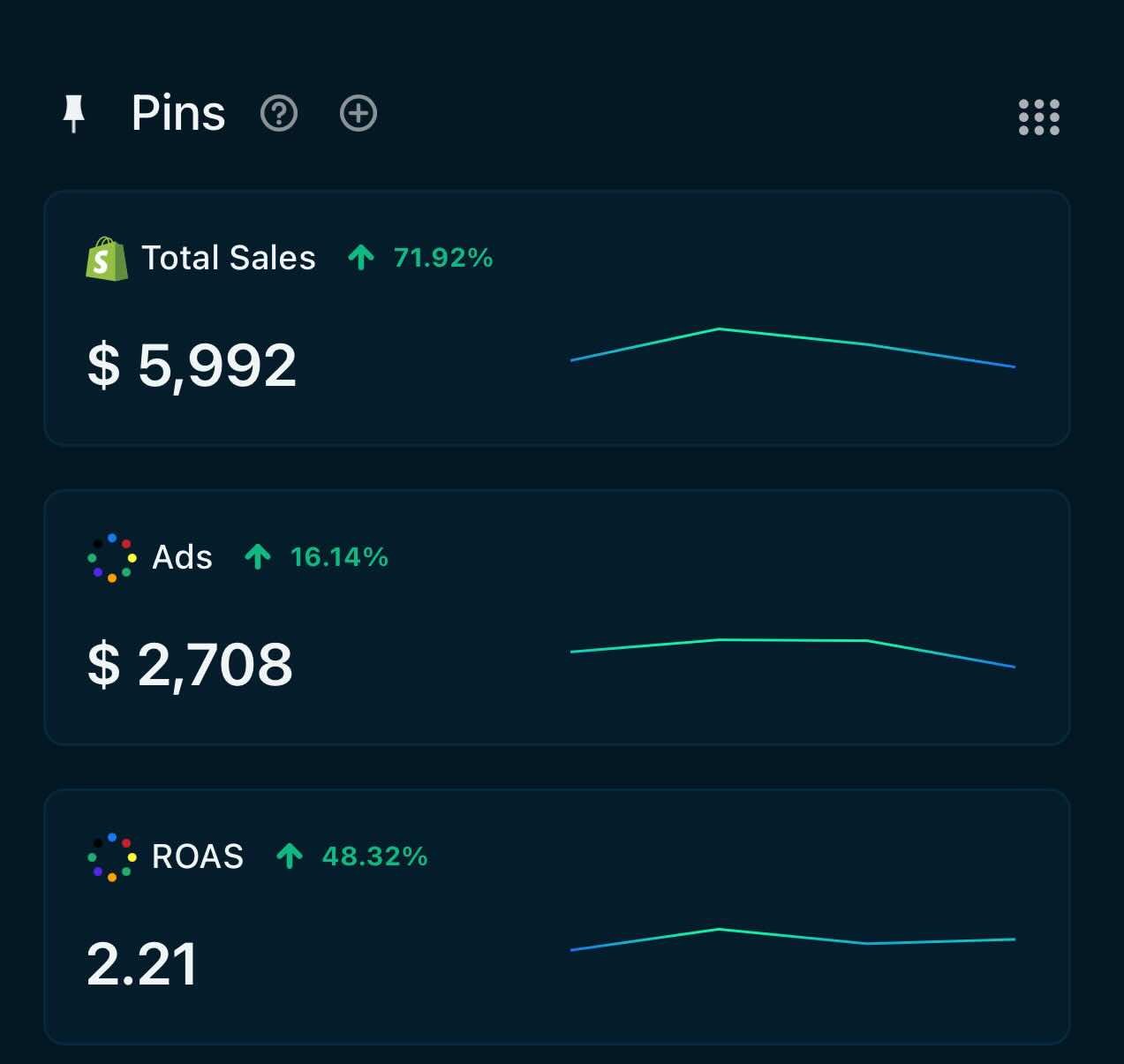The height and width of the screenshot is (1064, 1124).
Task: Select the ROAS label
Action: tap(198, 856)
